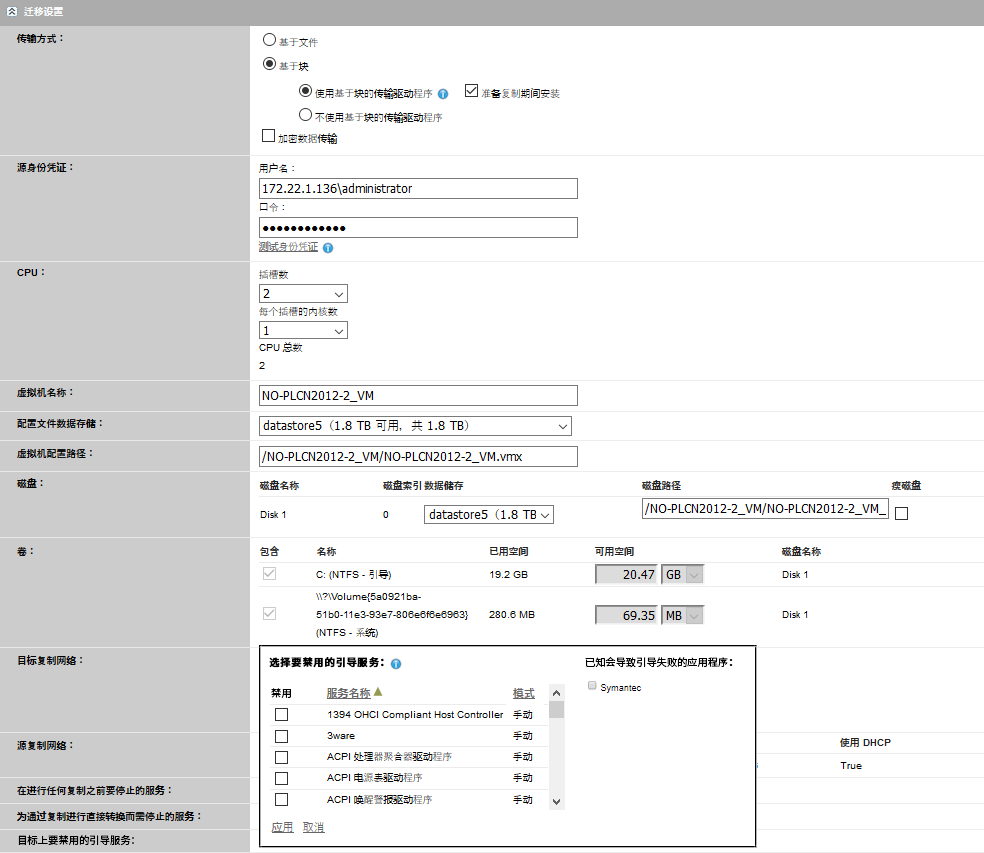The width and height of the screenshot is (984, 853).
Task: Click 取消 in the boot services panel
Action: click(x=314, y=827)
